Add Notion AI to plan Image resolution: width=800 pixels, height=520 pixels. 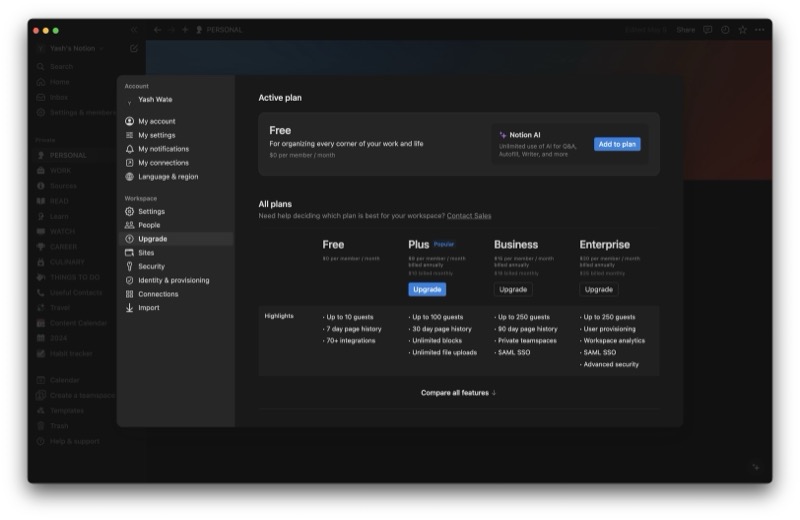pos(617,144)
